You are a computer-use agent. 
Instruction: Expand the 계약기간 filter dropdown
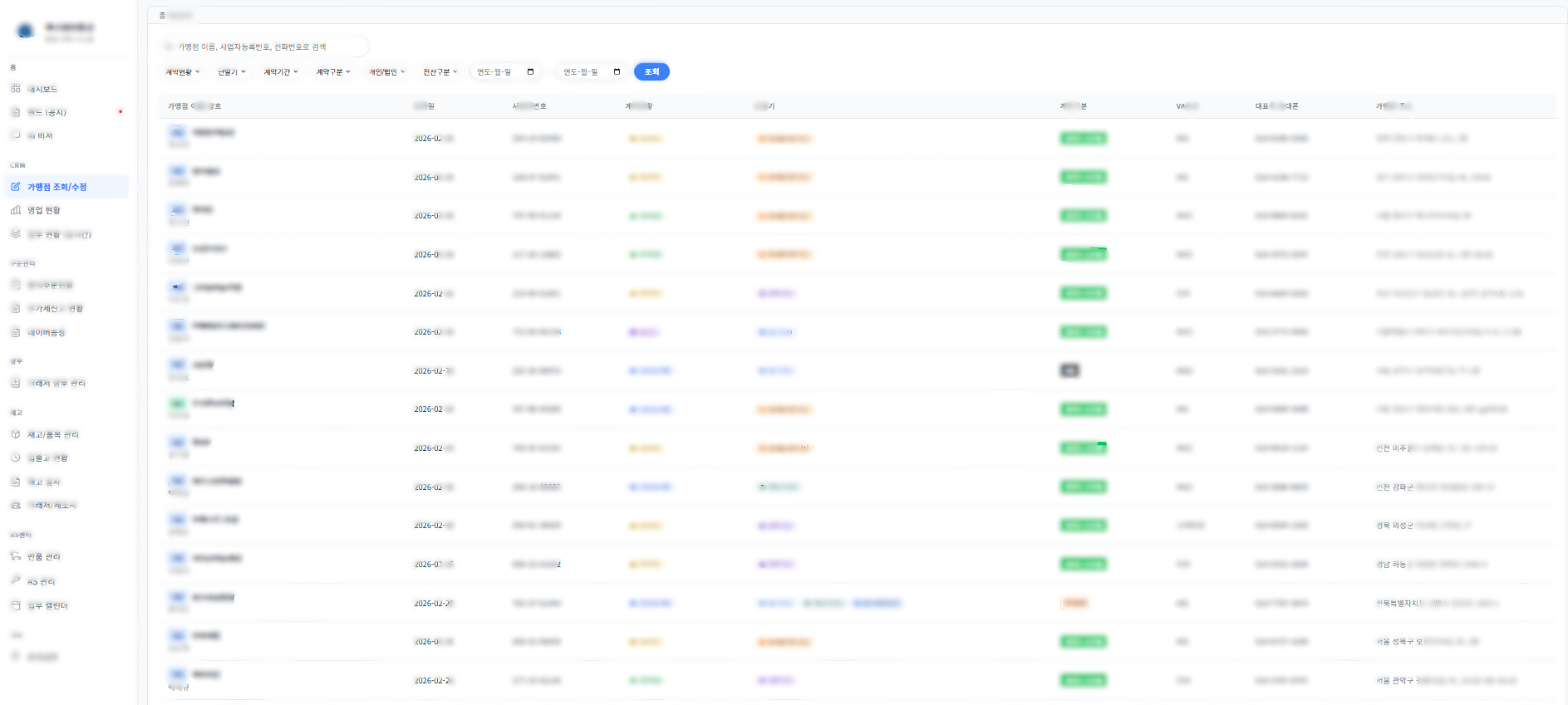tap(281, 72)
